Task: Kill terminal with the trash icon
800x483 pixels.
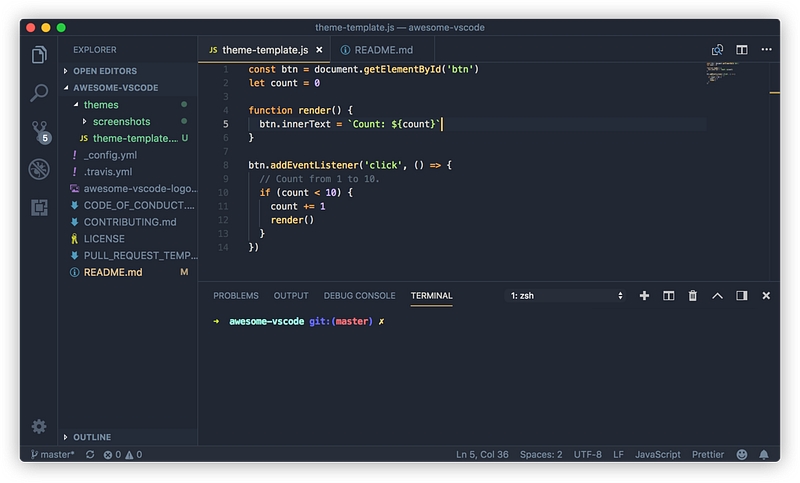Action: 692,296
